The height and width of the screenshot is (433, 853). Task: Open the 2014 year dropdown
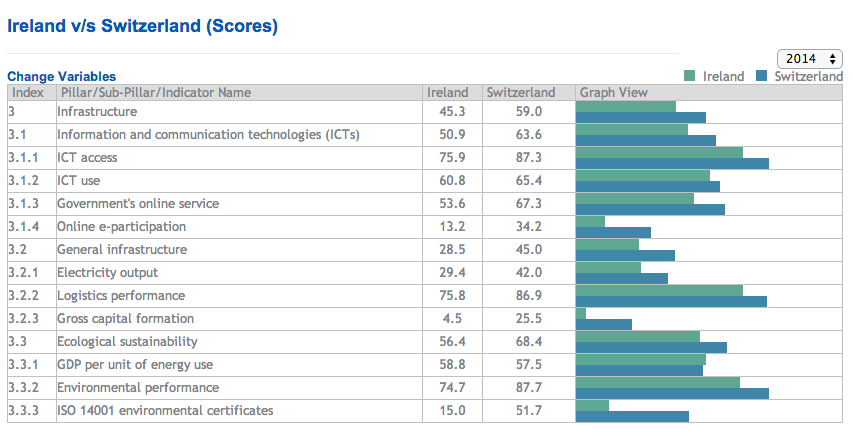point(809,59)
